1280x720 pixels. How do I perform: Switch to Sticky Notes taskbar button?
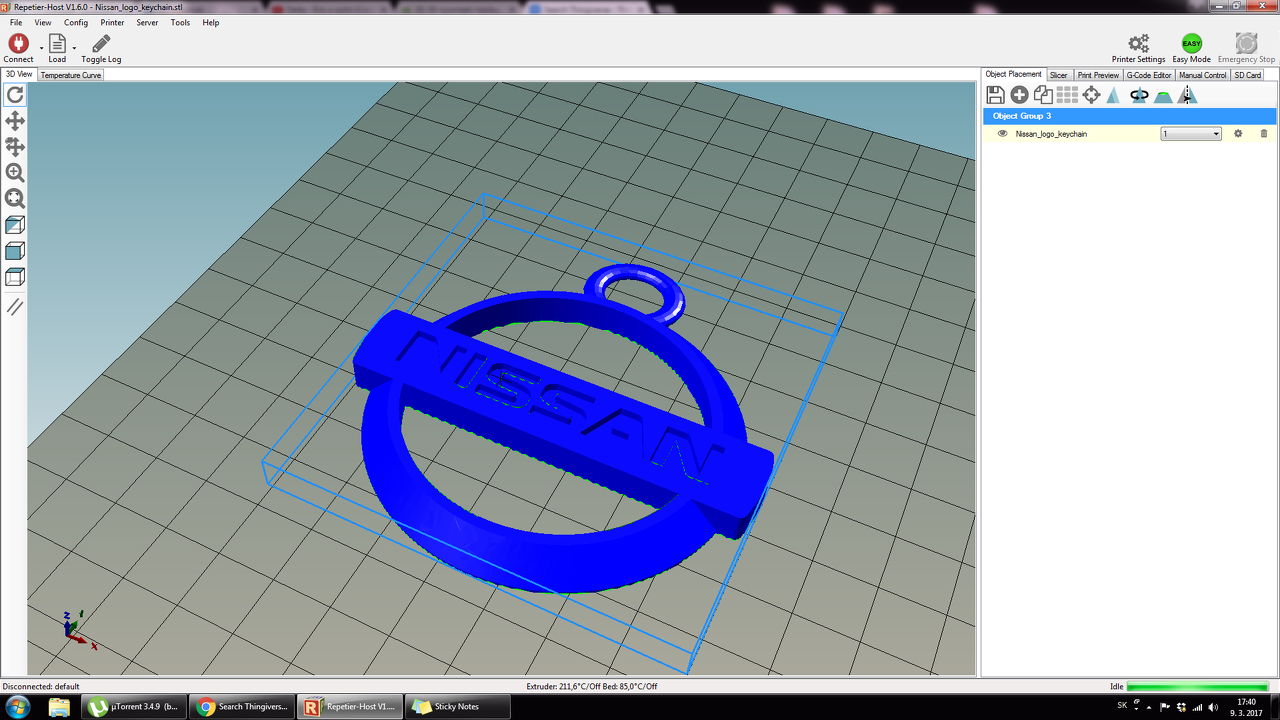(x=458, y=707)
